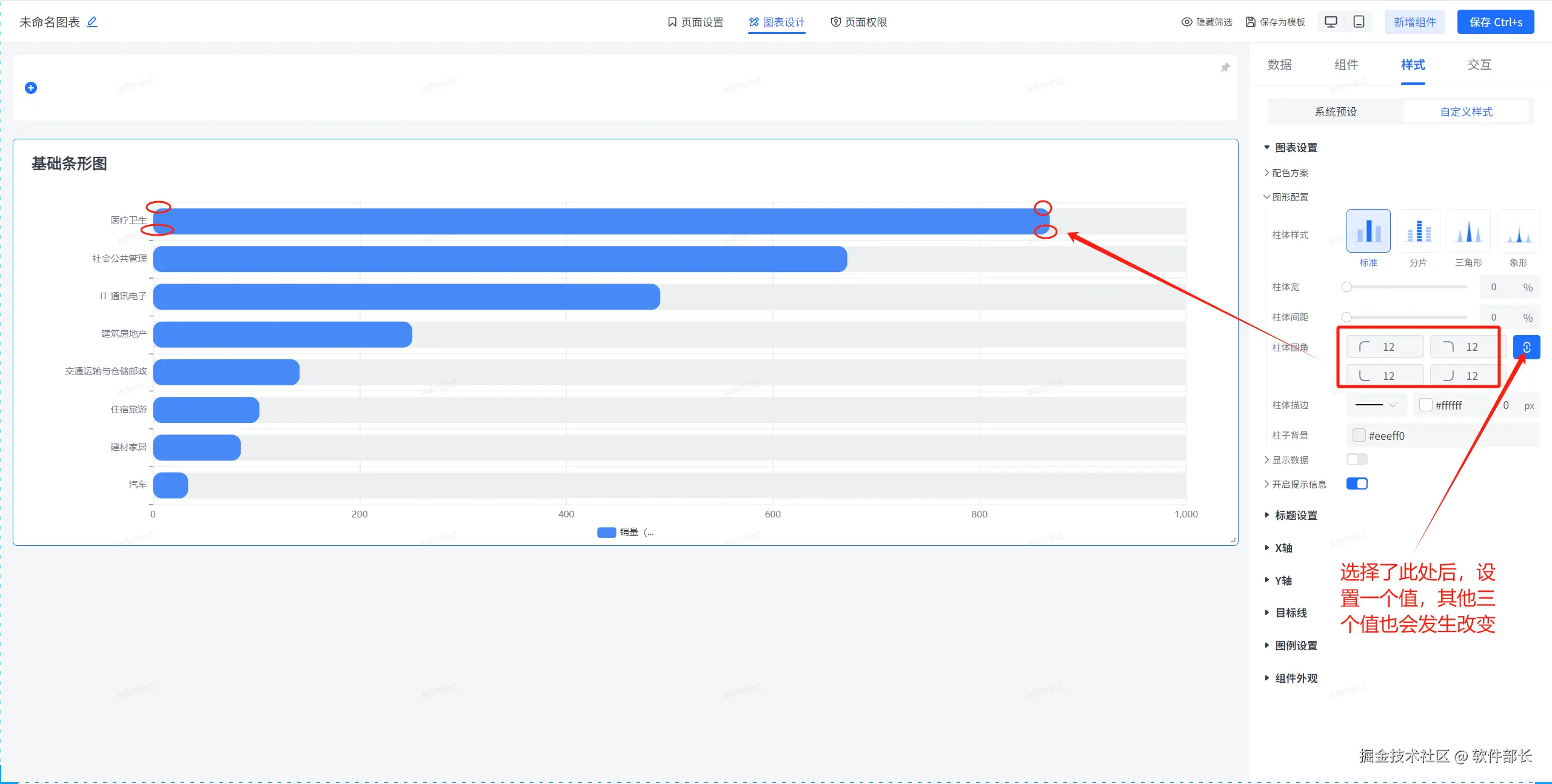Click the #eeeff0 柱子背景 color swatch
The image size is (1552, 784).
click(x=1359, y=435)
